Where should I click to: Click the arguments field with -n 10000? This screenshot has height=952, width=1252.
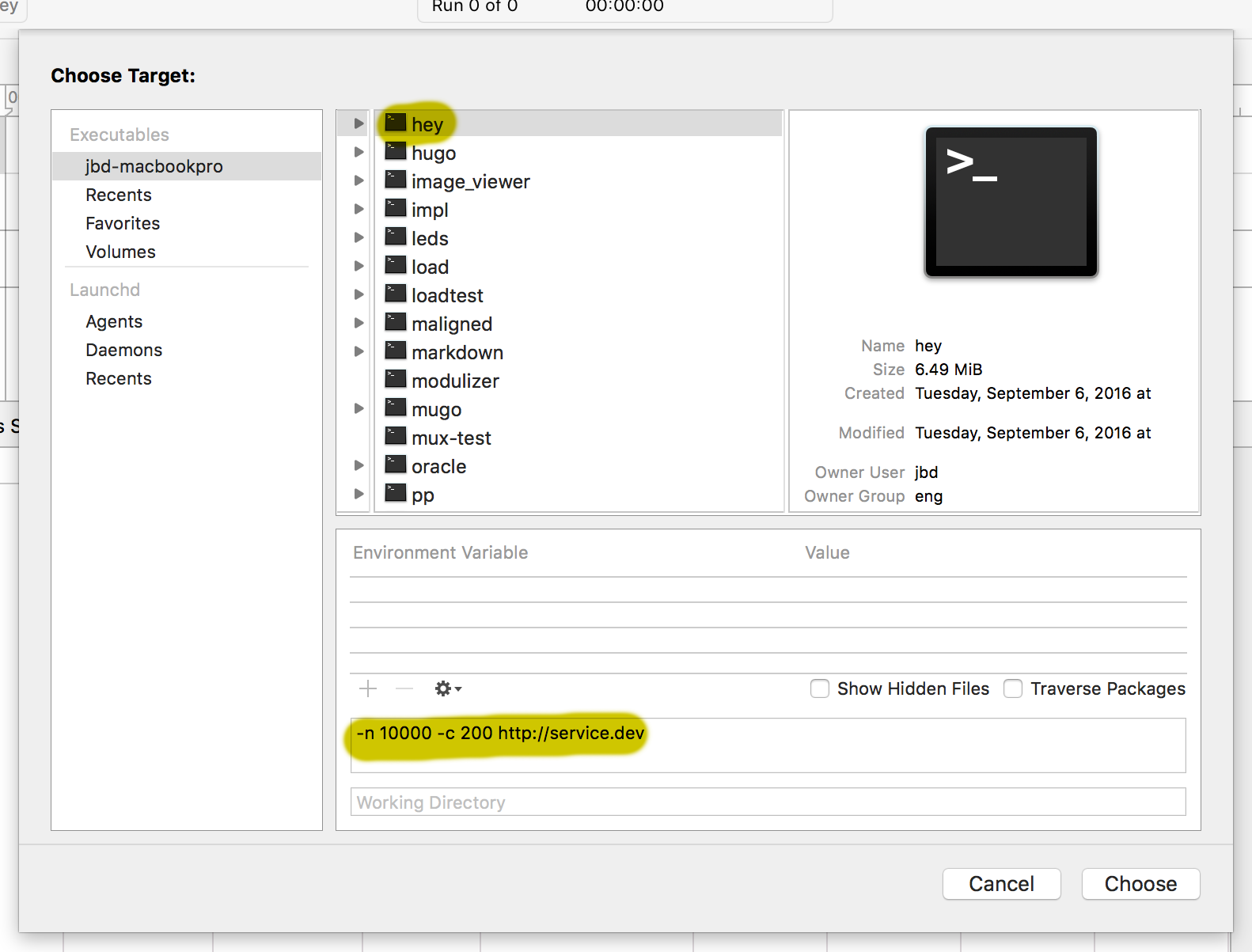[768, 745]
